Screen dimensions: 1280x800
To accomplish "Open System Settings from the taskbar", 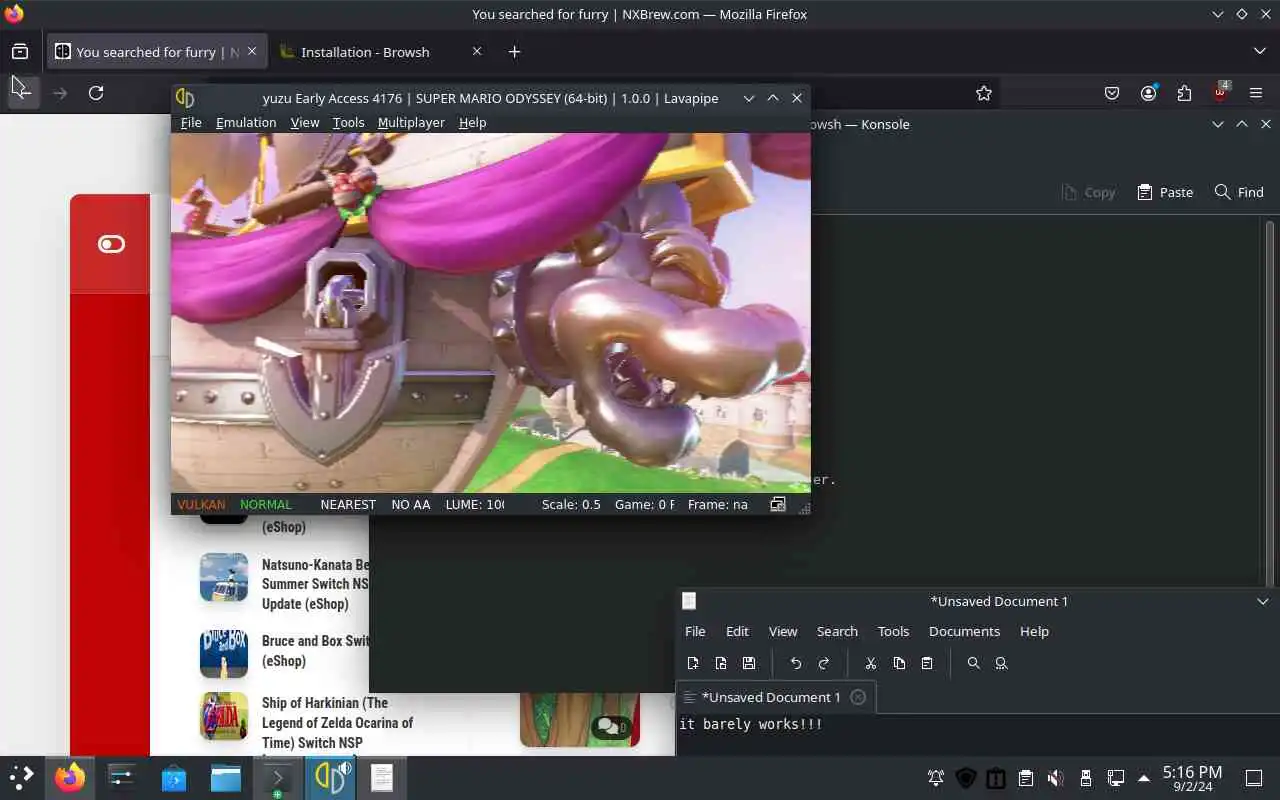I will click(x=122, y=777).
